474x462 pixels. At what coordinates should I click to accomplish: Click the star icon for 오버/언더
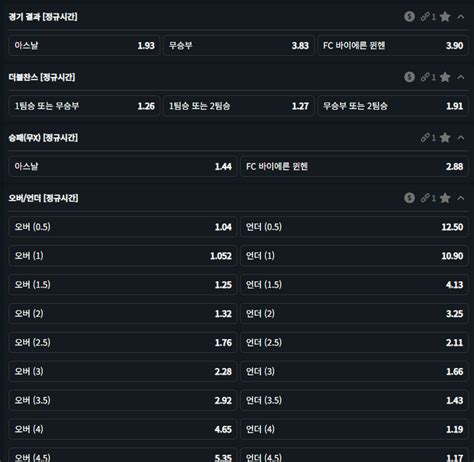point(445,198)
